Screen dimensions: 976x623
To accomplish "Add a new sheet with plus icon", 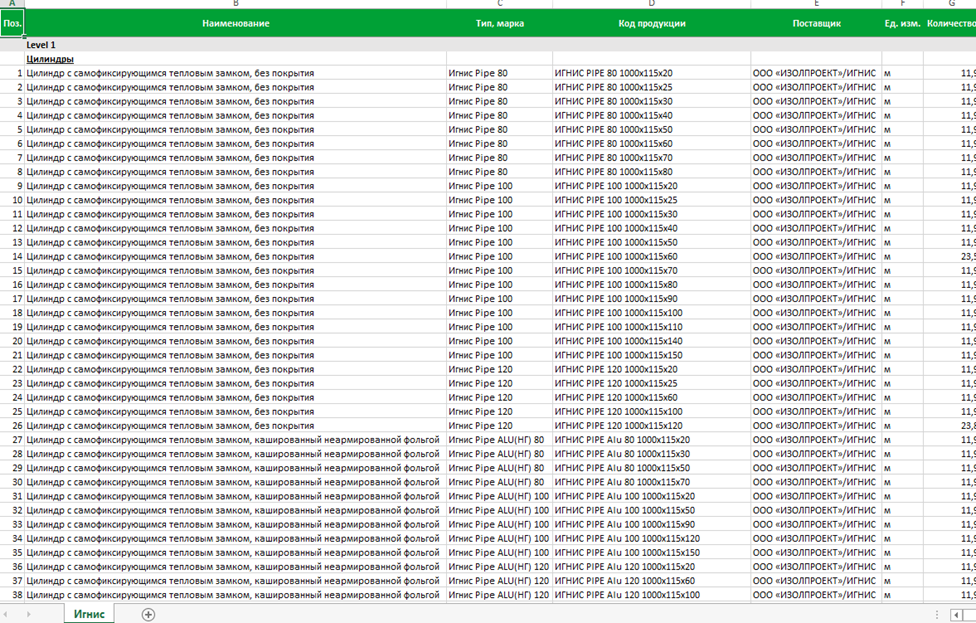I will point(148,614).
